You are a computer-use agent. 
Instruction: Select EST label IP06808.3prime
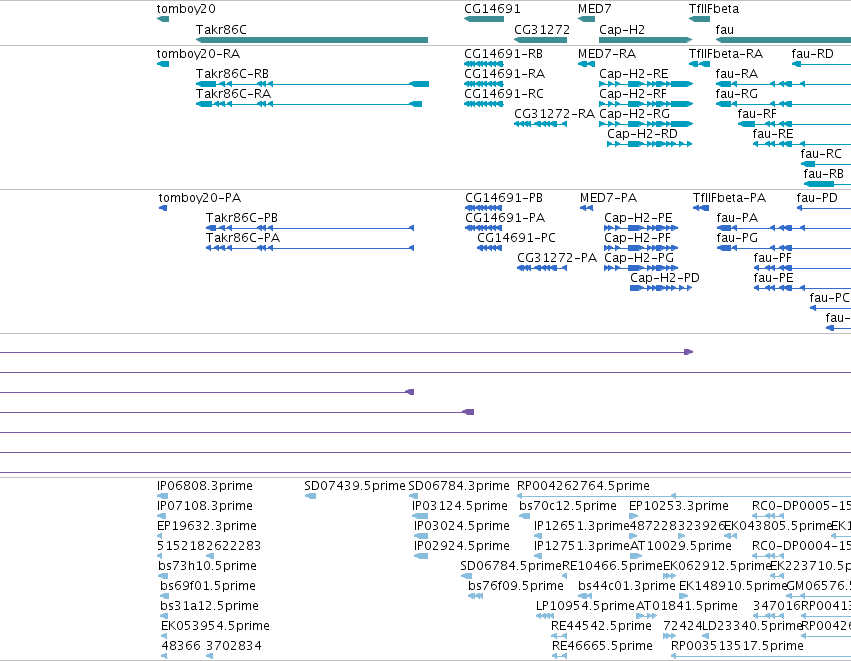pyautogui.click(x=205, y=486)
